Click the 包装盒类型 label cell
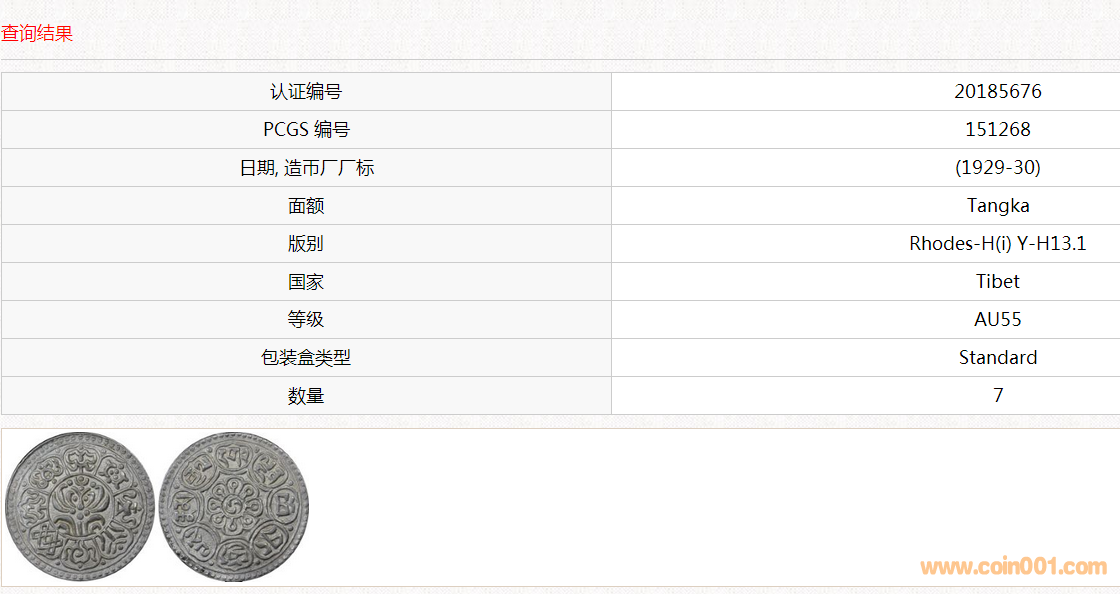 (x=306, y=358)
